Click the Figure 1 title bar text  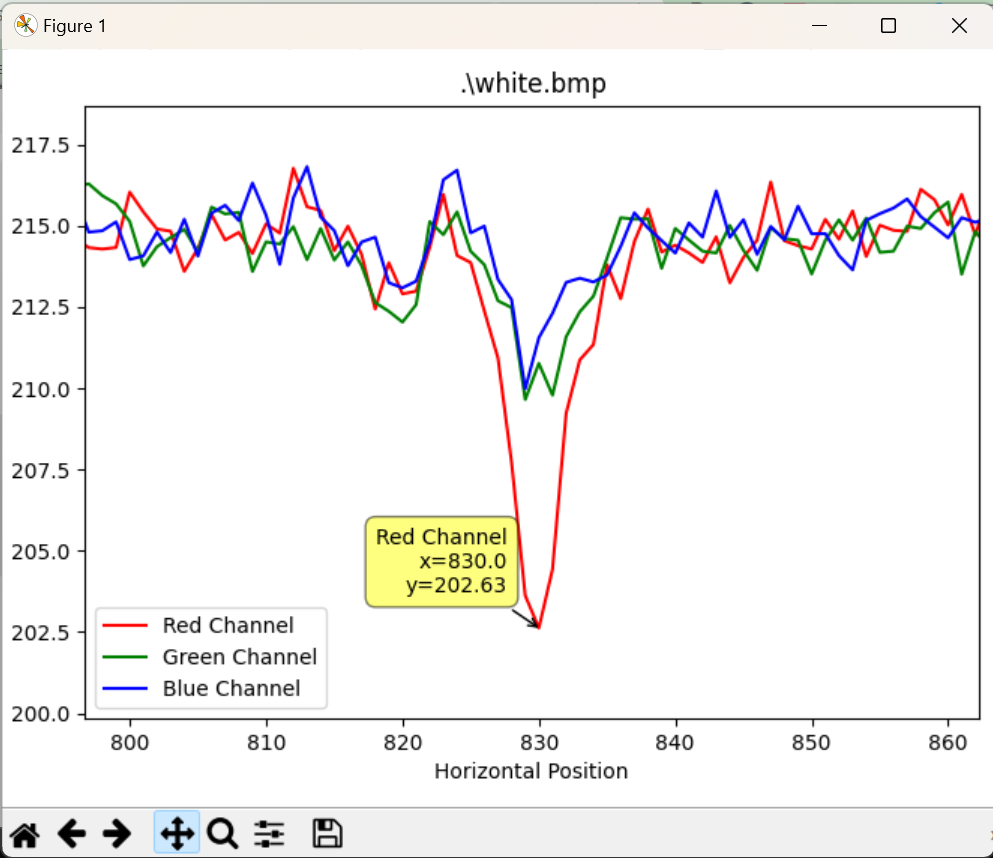(75, 26)
